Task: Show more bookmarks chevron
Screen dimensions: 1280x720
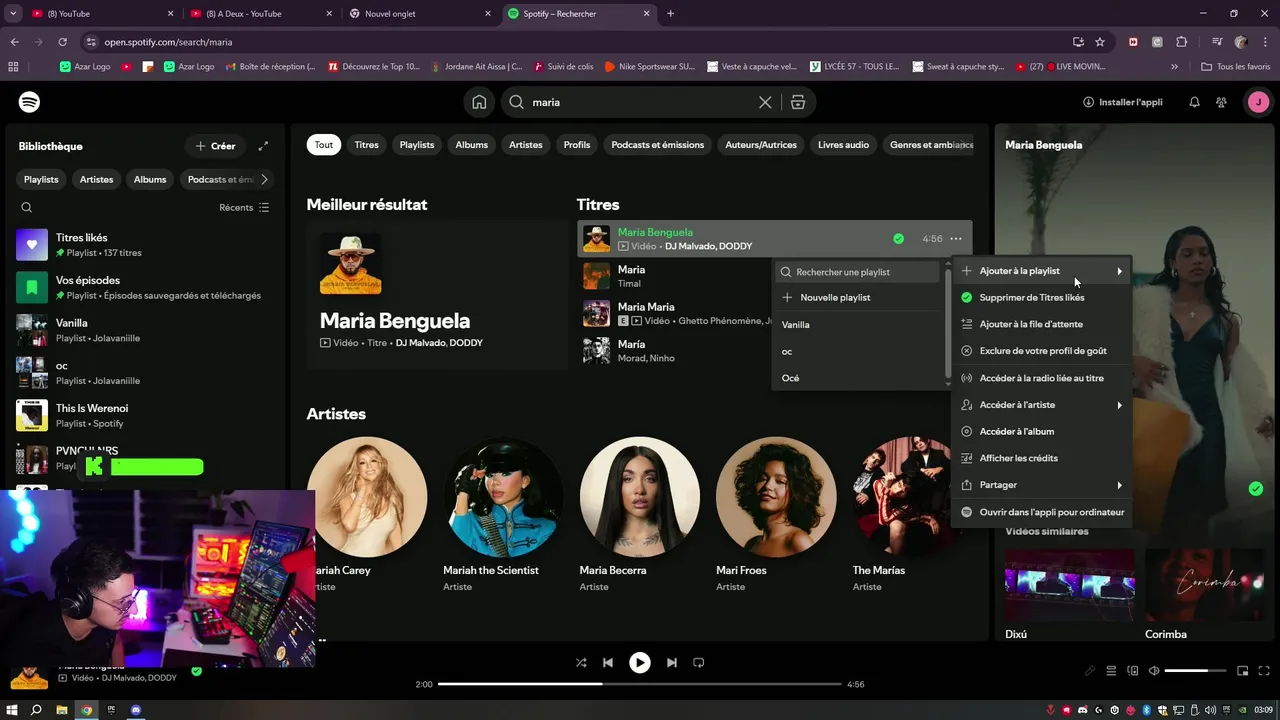Action: click(1174, 66)
